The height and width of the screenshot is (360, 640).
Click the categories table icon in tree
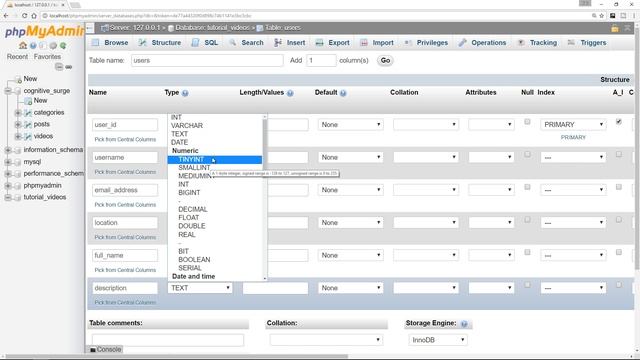28,113
